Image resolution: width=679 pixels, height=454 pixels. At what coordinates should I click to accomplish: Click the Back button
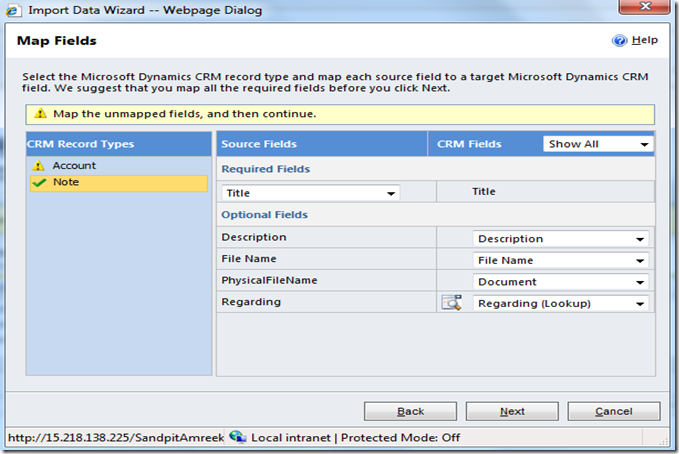tap(410, 411)
